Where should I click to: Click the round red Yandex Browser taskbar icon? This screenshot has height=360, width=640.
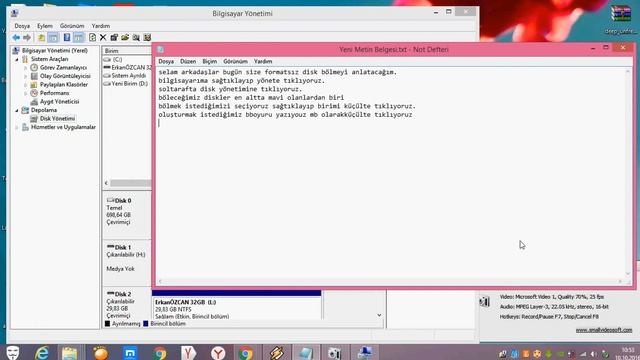[218, 353]
